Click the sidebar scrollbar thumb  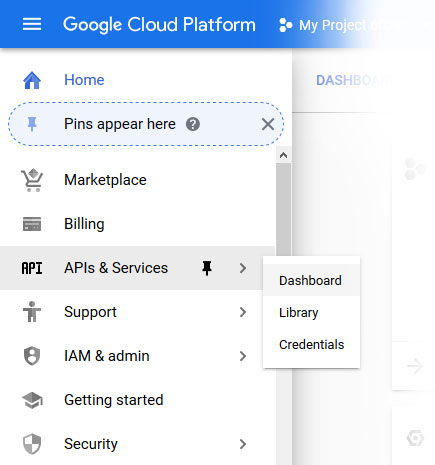point(283,210)
